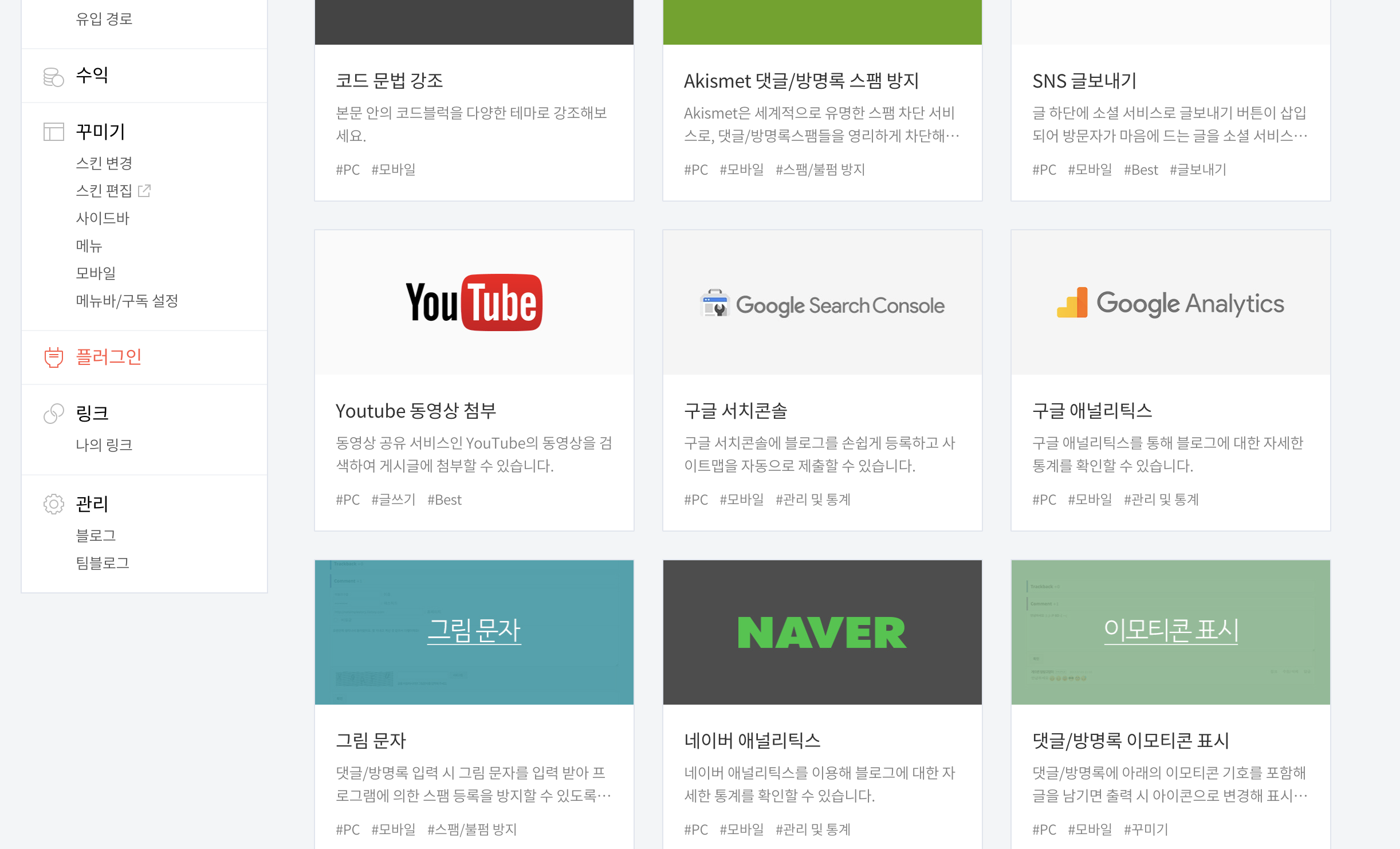
Task: Click the layout icon next to 꾸미기
Action: click(53, 132)
